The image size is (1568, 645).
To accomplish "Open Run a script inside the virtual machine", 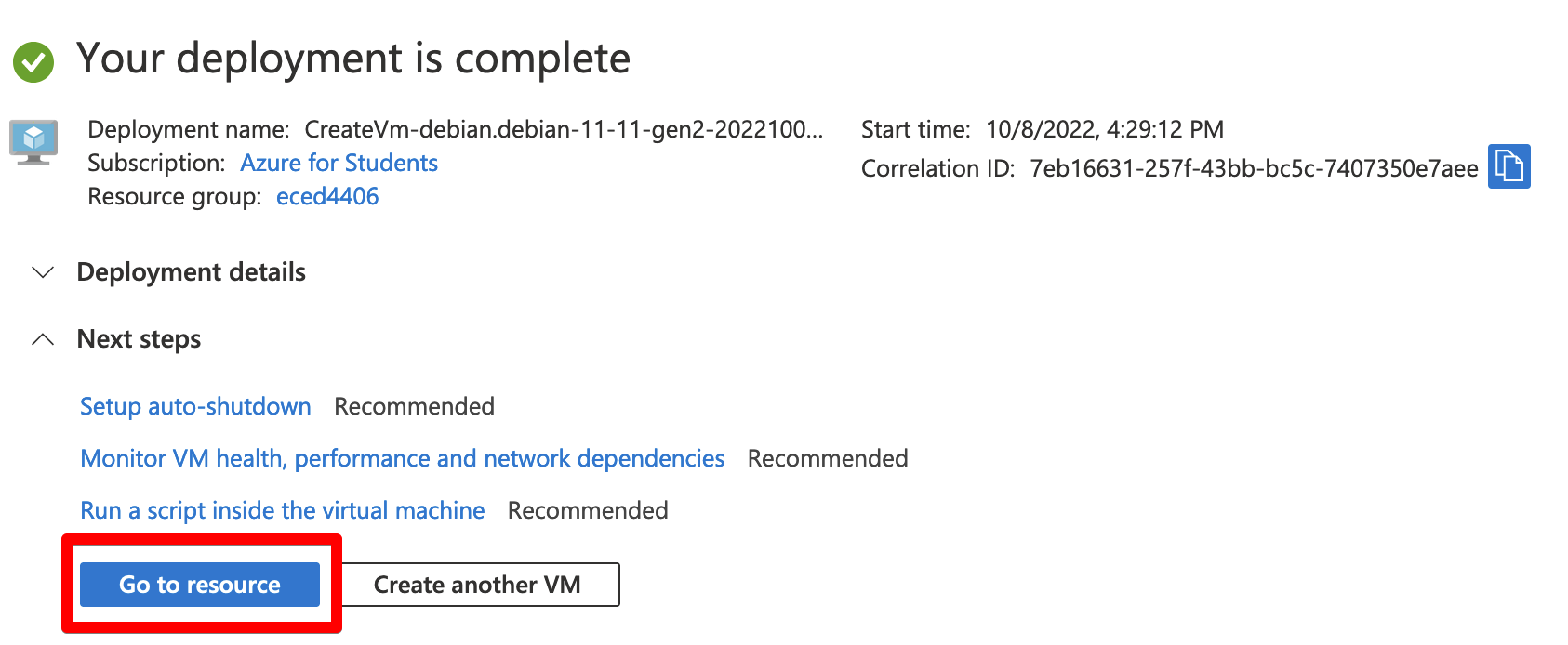I will tap(282, 511).
